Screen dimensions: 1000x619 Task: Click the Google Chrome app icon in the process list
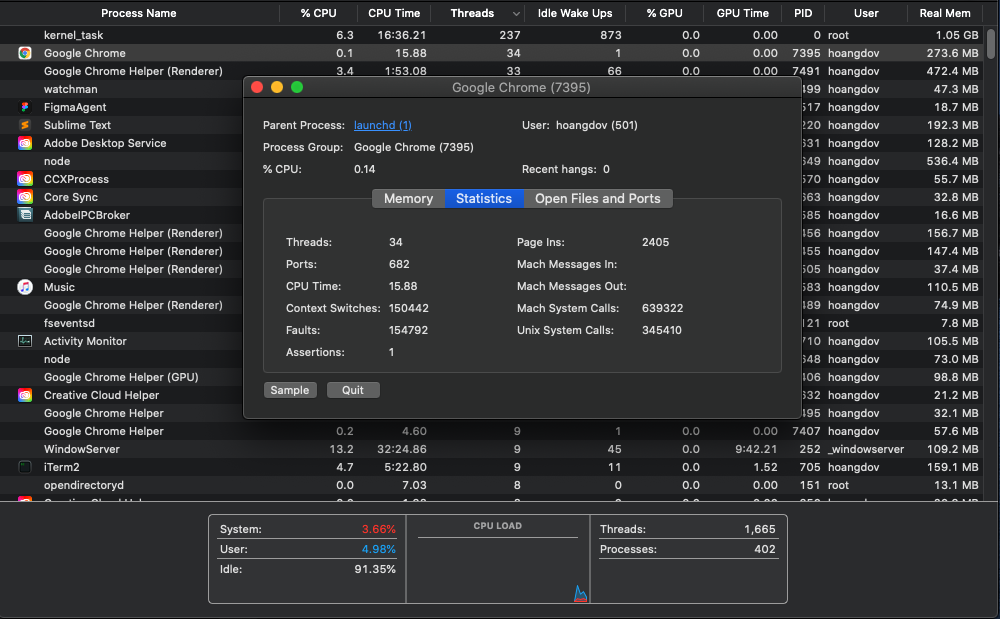point(25,53)
